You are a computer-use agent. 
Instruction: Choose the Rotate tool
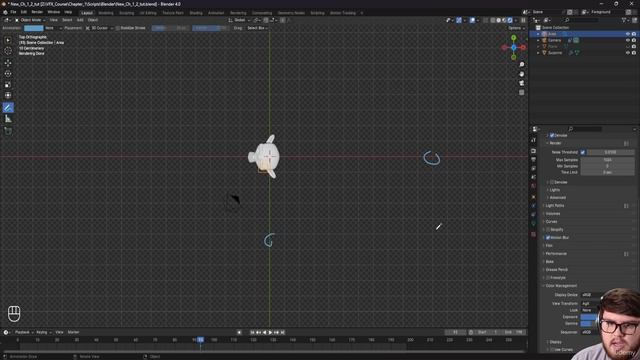click(x=8, y=74)
